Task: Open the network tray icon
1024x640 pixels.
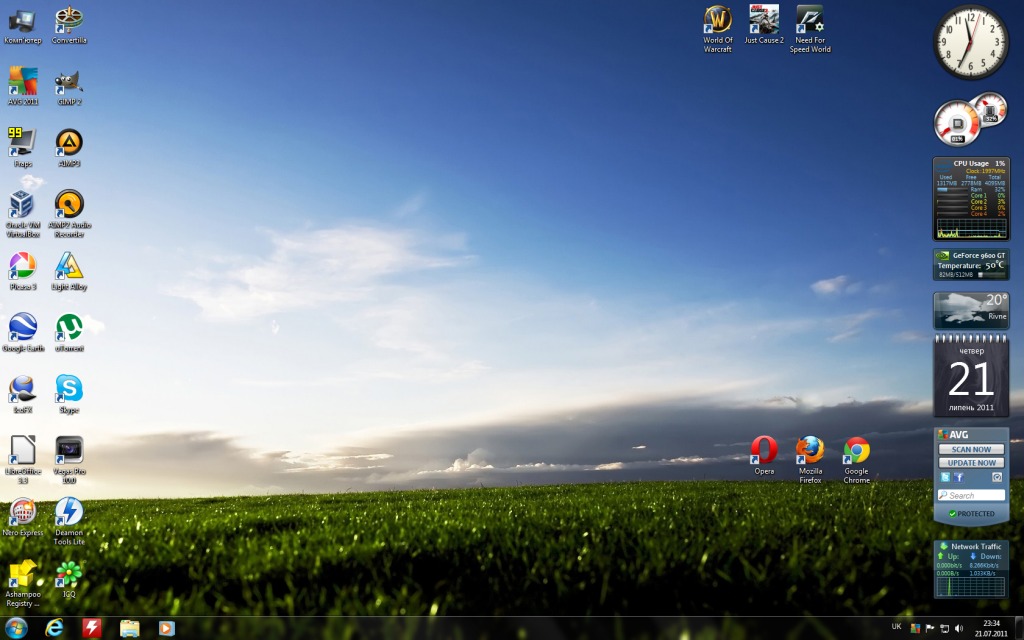Action: coord(944,628)
